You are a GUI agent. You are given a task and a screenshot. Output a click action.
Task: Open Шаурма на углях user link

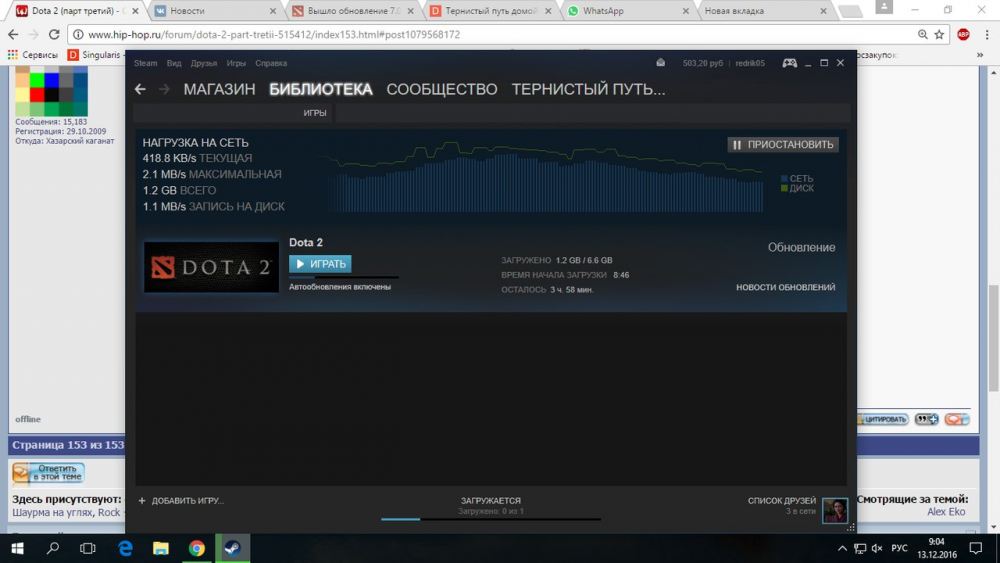click(52, 512)
